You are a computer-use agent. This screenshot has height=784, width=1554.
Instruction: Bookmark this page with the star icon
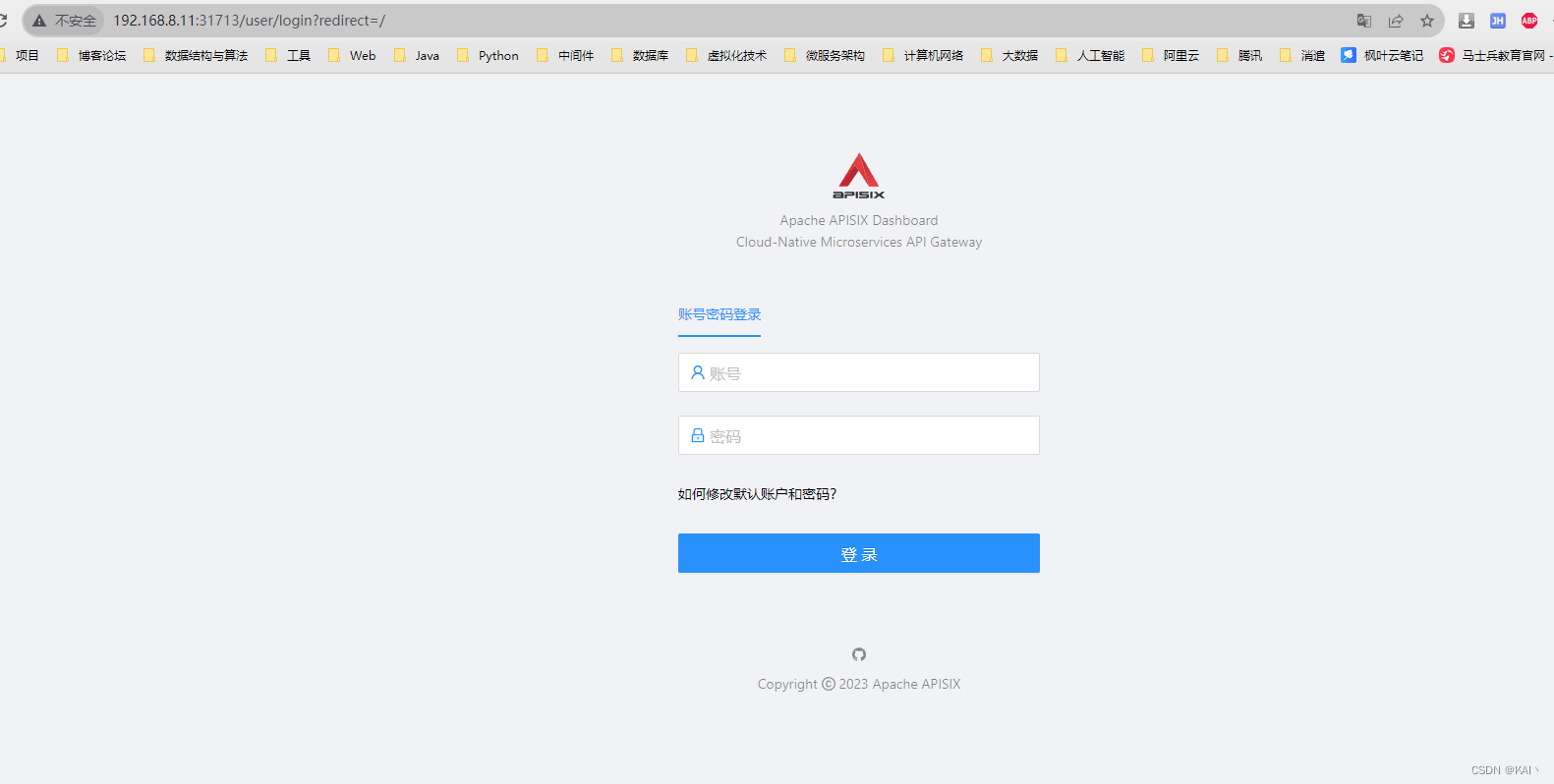pyautogui.click(x=1427, y=21)
